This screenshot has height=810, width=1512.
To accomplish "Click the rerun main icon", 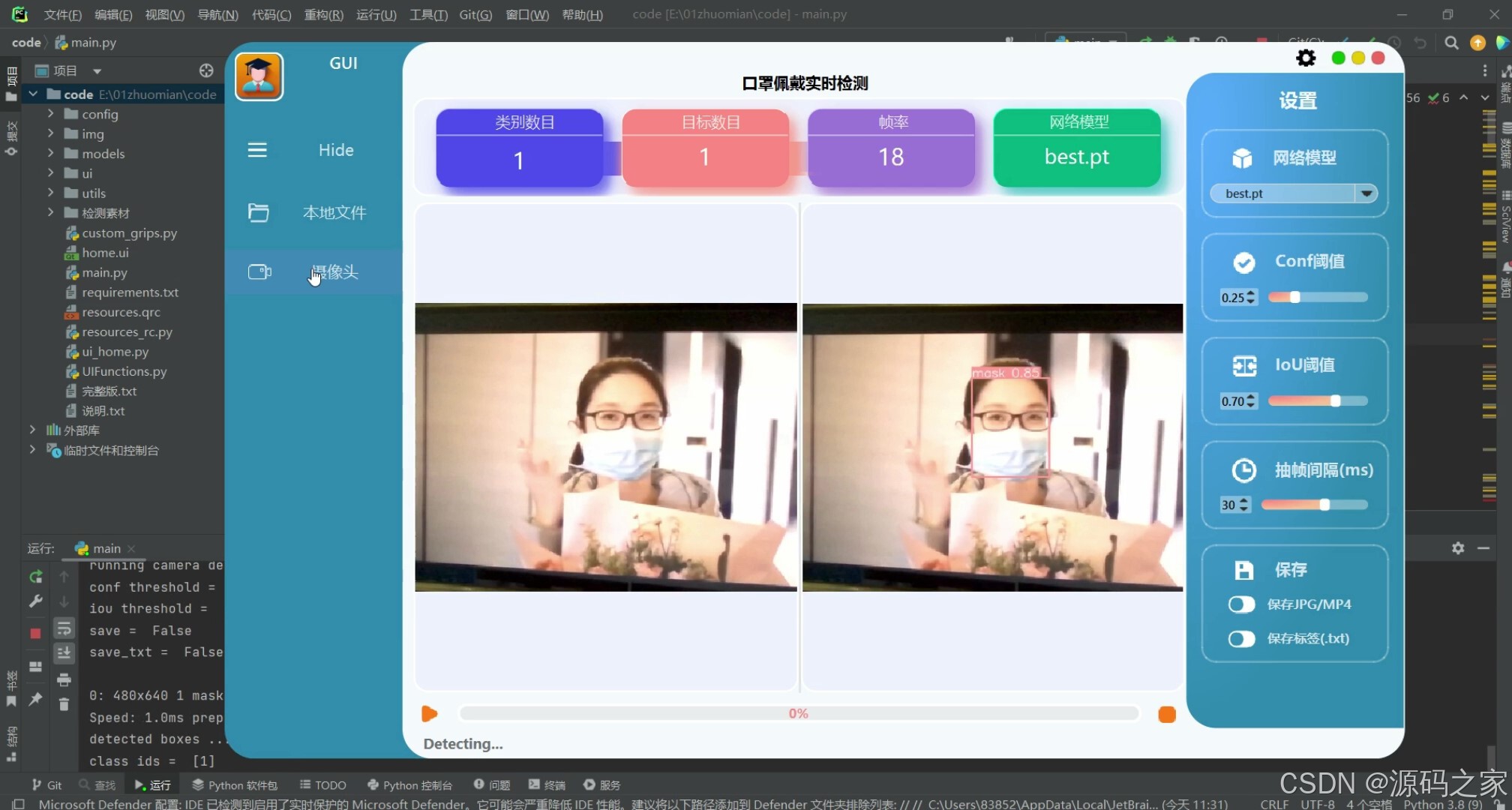I will (x=35, y=577).
